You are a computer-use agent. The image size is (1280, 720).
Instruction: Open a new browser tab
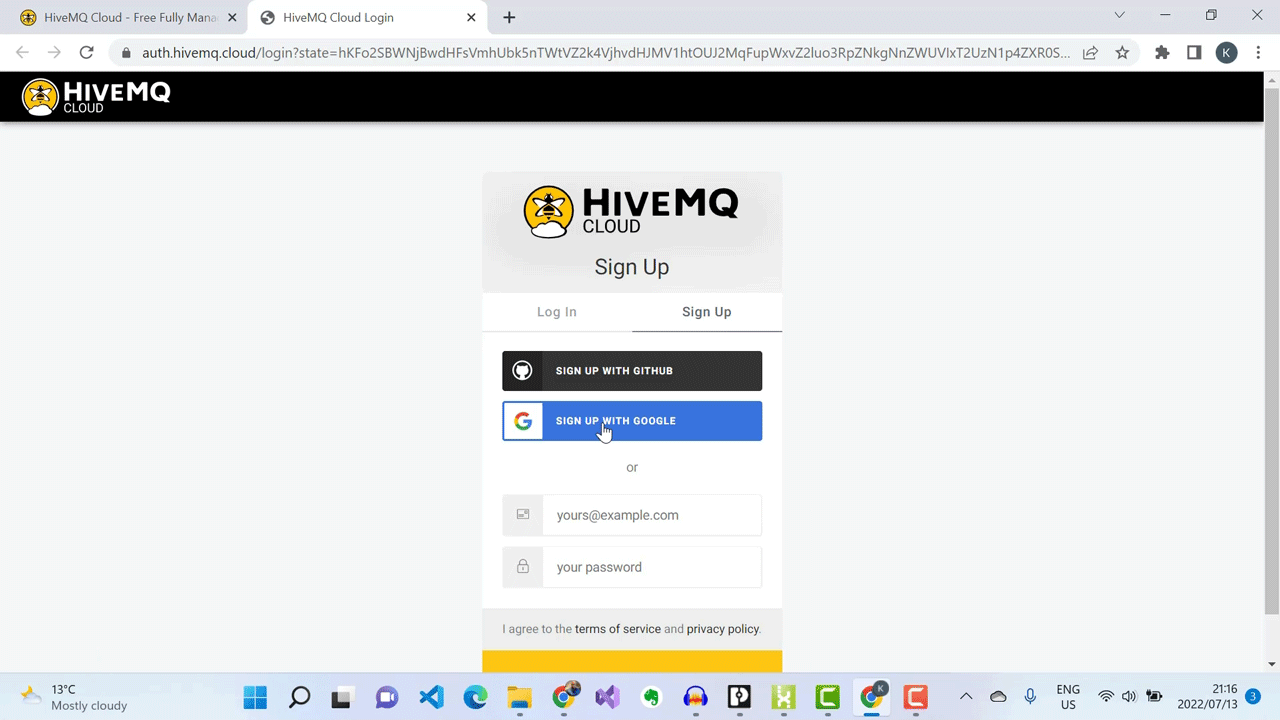(x=509, y=17)
